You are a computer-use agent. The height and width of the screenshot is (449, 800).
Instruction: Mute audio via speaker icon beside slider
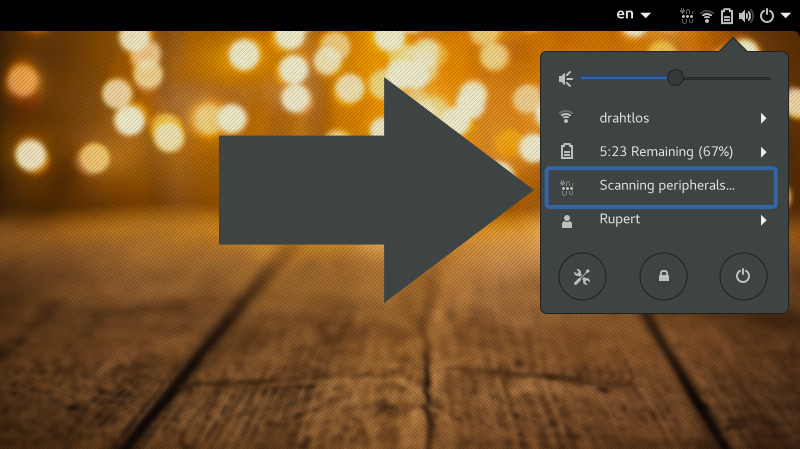coord(565,79)
